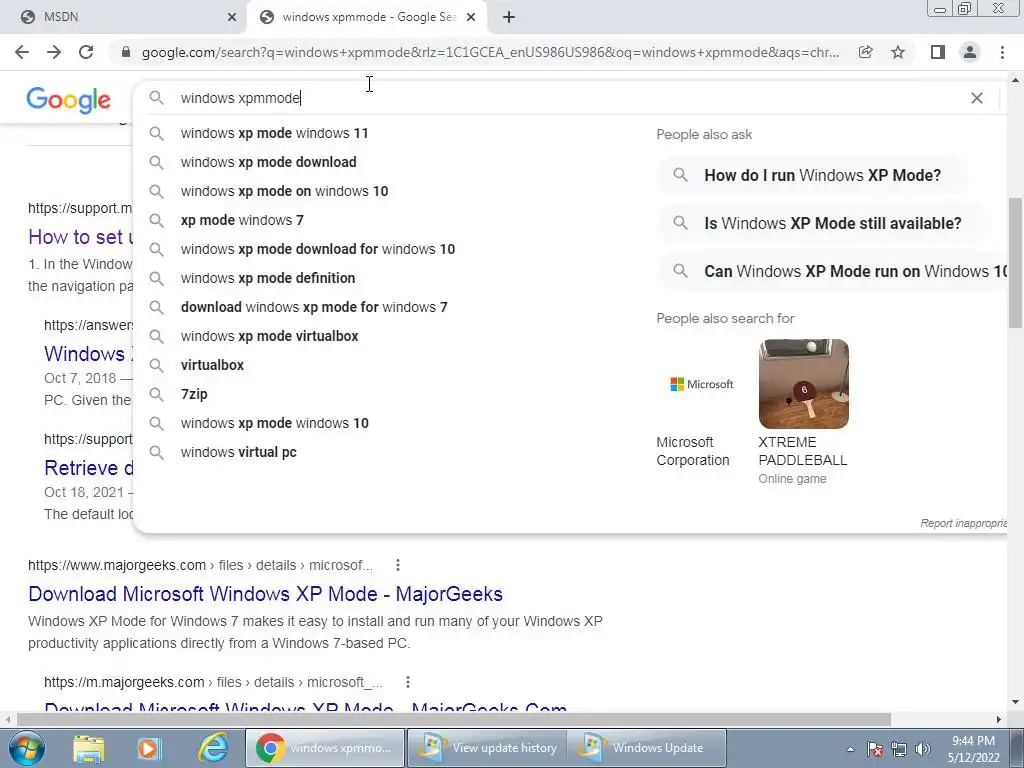Open Internet Explorer from the taskbar

(214, 748)
